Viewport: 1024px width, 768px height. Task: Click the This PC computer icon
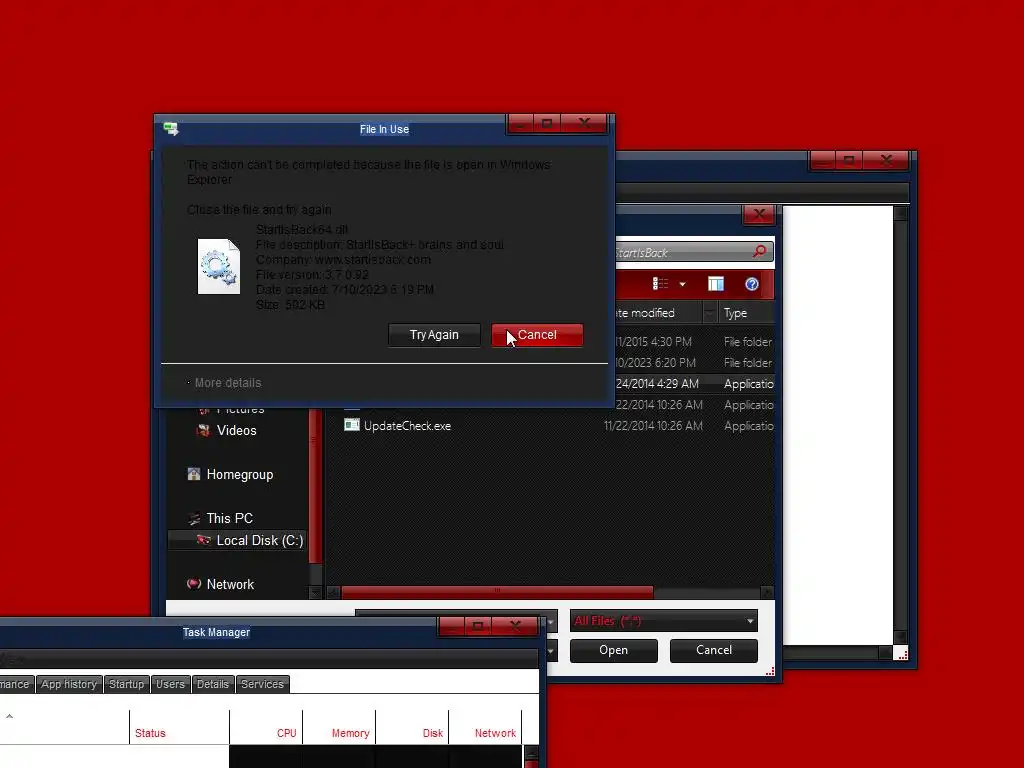(193, 519)
